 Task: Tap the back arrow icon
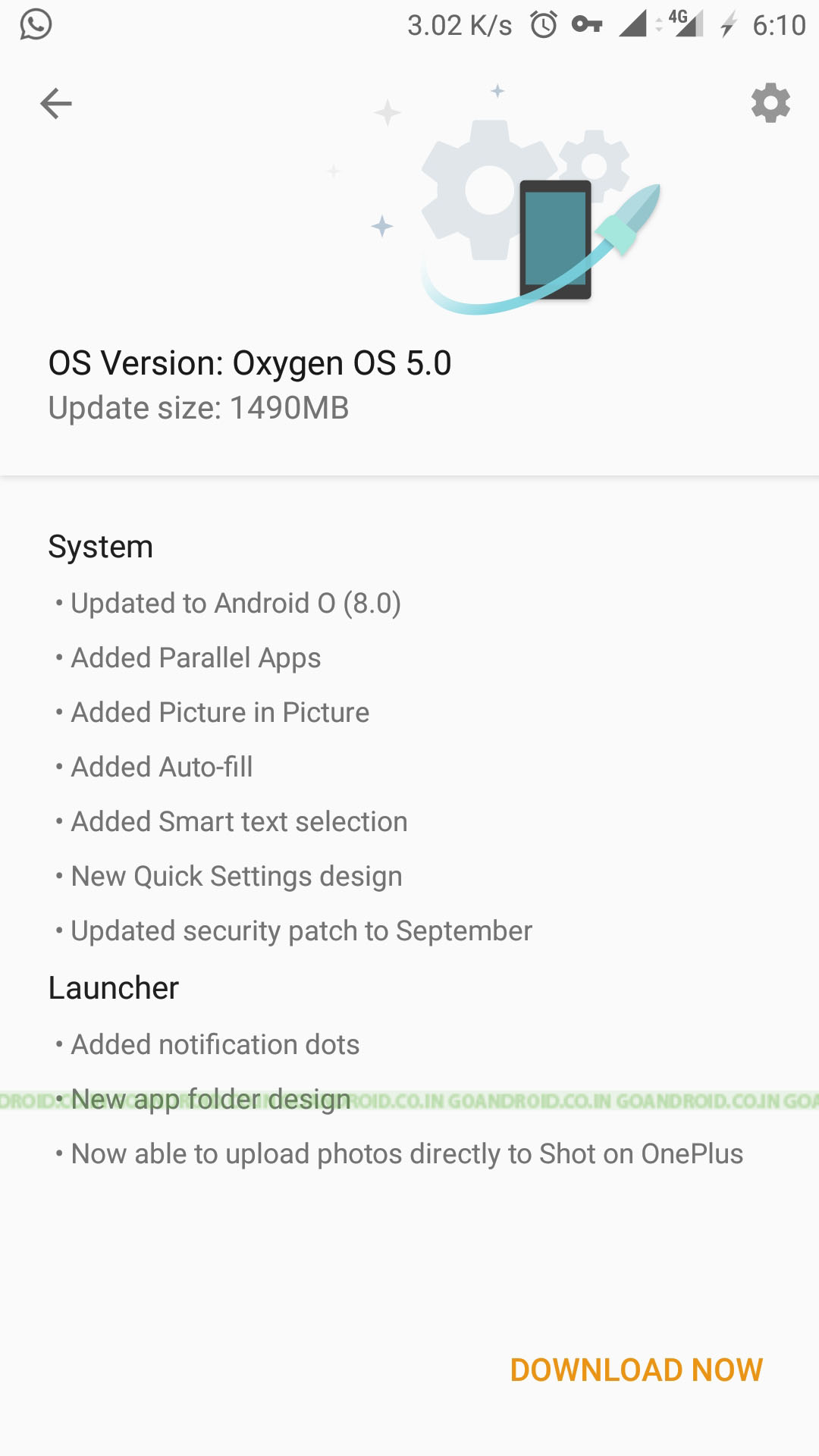56,103
